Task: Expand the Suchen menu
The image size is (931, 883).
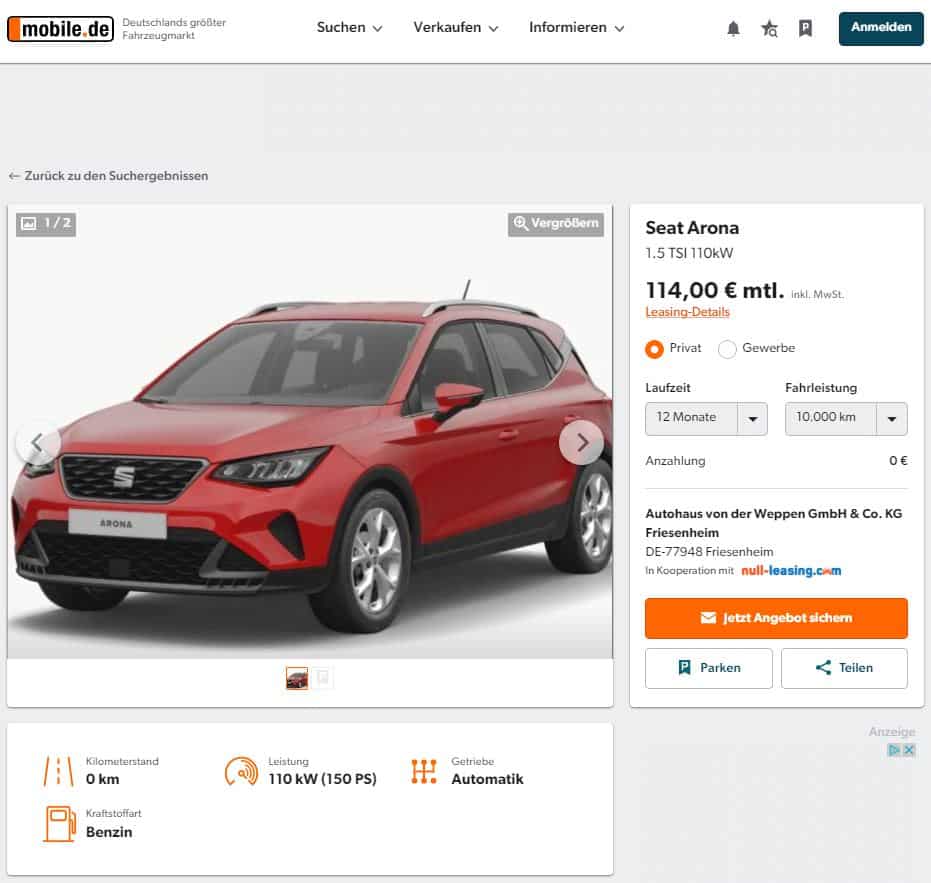Action: [x=349, y=28]
